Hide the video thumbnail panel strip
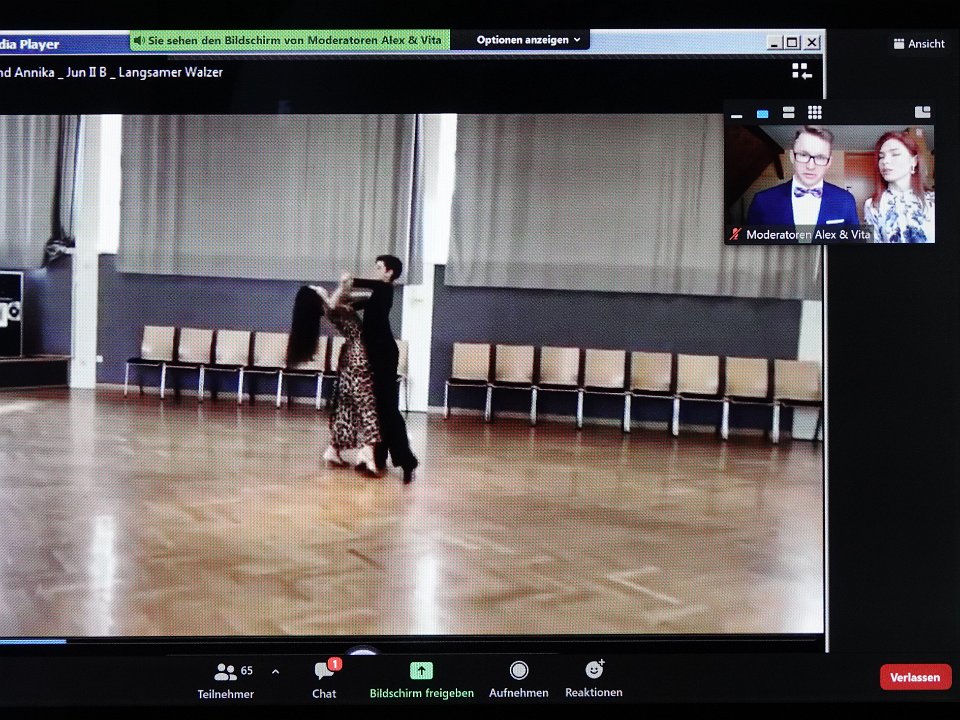Screen dimensions: 960x720 click(737, 114)
